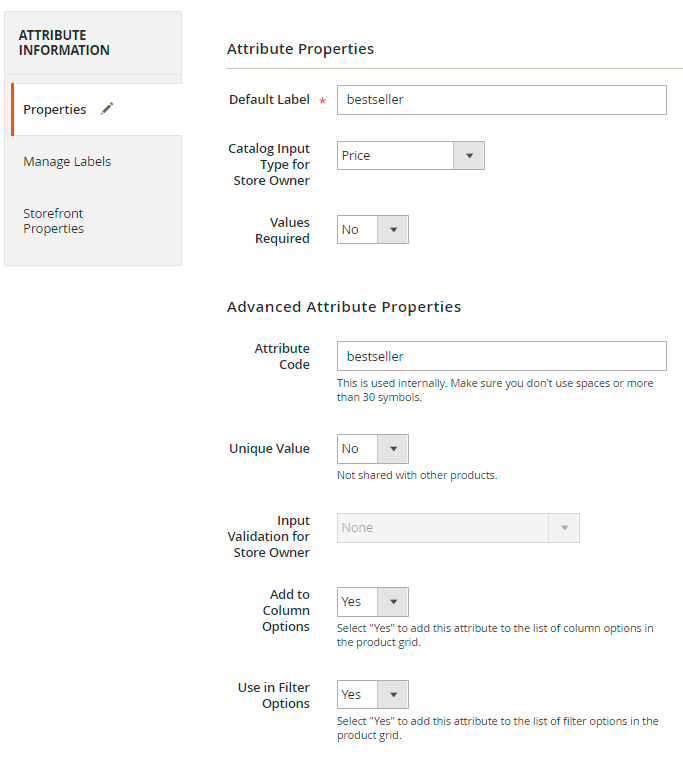Open the Unique Value dropdown

[372, 449]
